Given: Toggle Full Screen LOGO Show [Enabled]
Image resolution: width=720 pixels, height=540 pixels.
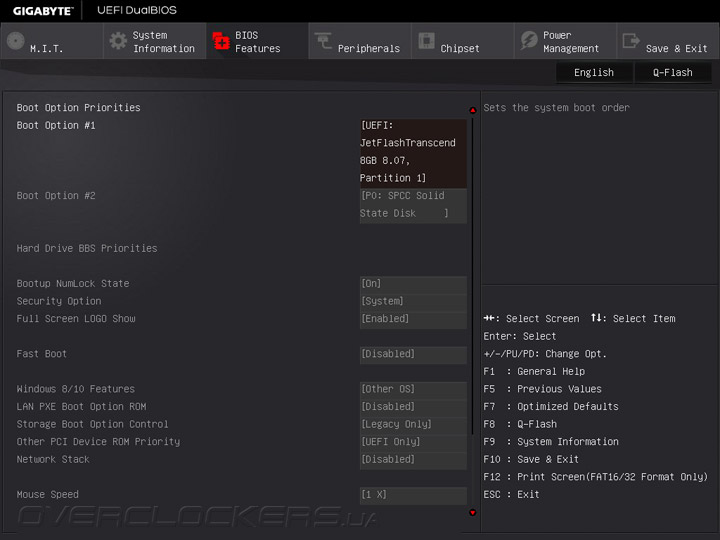Looking at the screenshot, I should pyautogui.click(x=413, y=319).
